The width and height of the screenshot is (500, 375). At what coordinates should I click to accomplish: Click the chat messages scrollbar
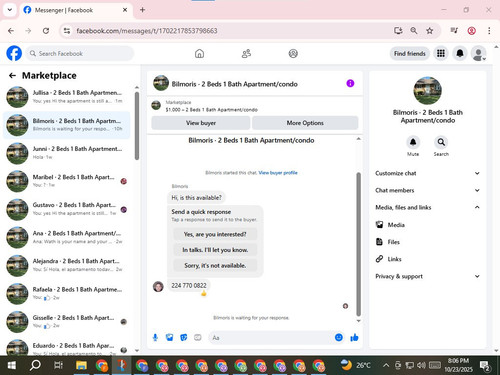point(359,243)
